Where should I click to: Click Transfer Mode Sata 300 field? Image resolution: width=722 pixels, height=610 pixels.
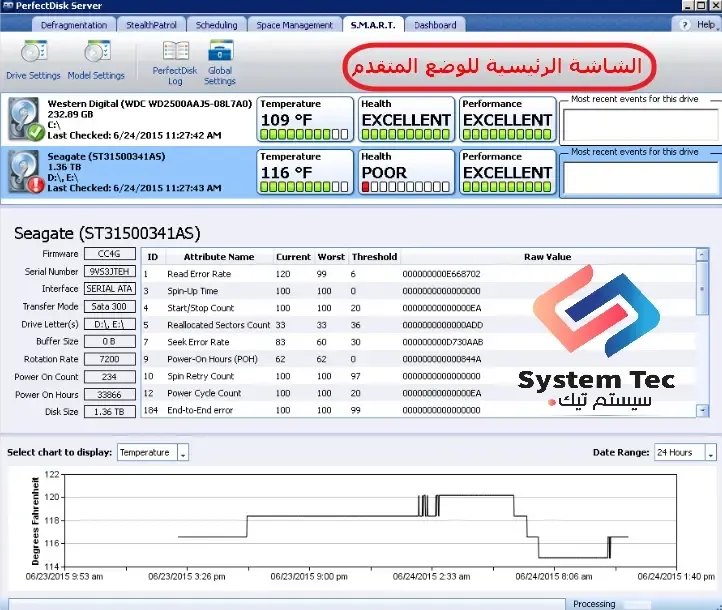[110, 307]
